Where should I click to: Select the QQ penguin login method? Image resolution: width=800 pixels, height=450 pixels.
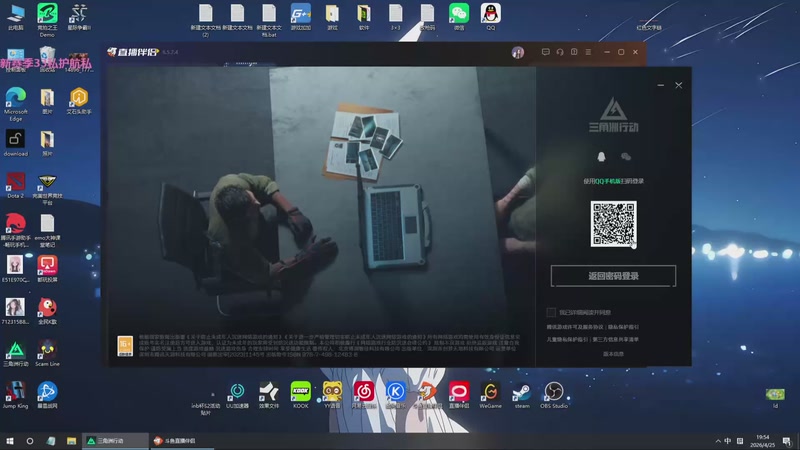[x=601, y=157]
